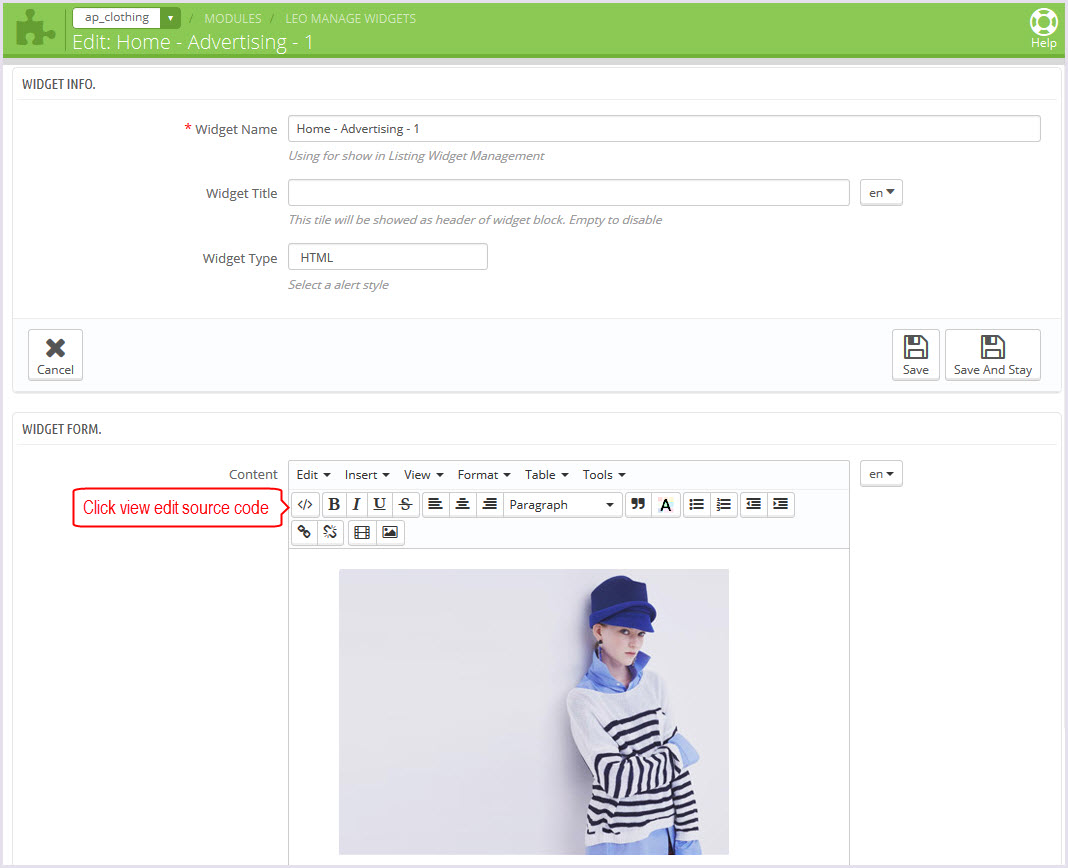The width and height of the screenshot is (1068, 868).
Task: Open the Tools menu
Action: click(x=604, y=475)
